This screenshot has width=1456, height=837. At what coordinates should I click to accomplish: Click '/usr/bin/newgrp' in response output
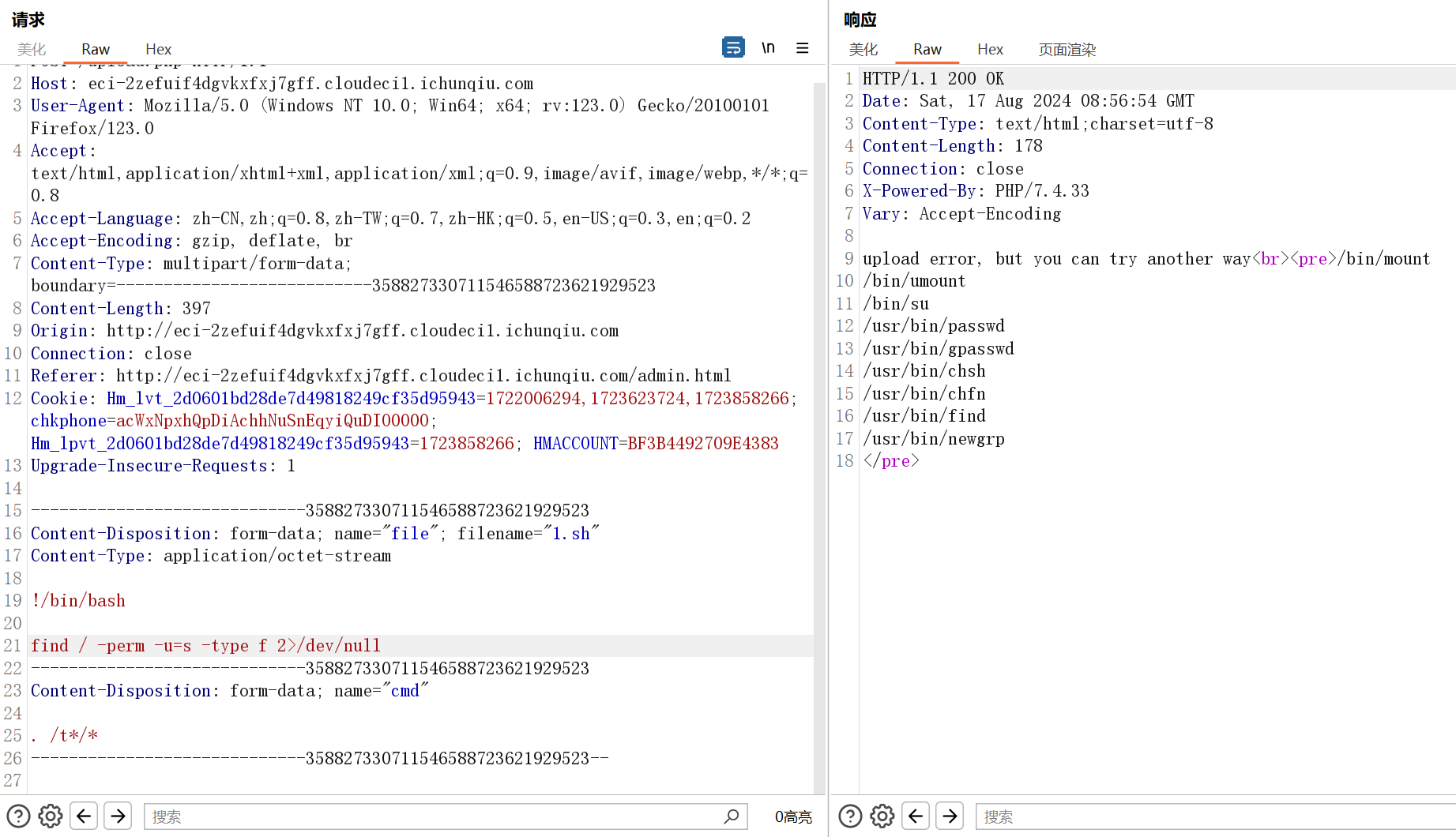[x=934, y=439]
